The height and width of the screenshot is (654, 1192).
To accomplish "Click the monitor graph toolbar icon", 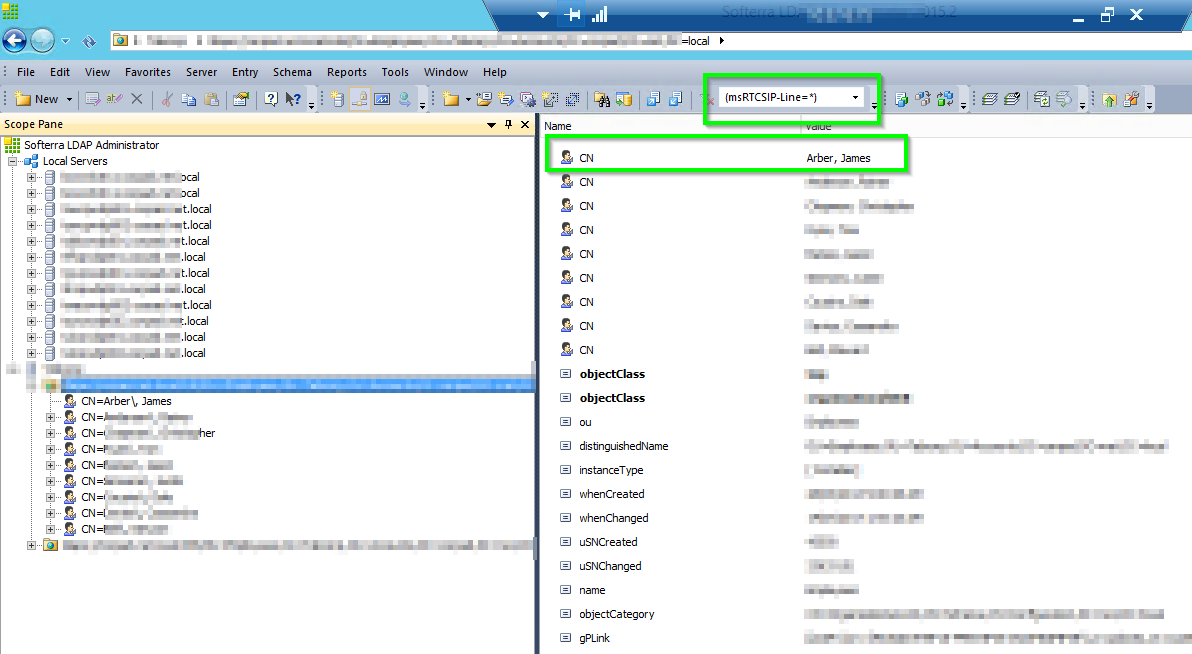I will (382, 99).
